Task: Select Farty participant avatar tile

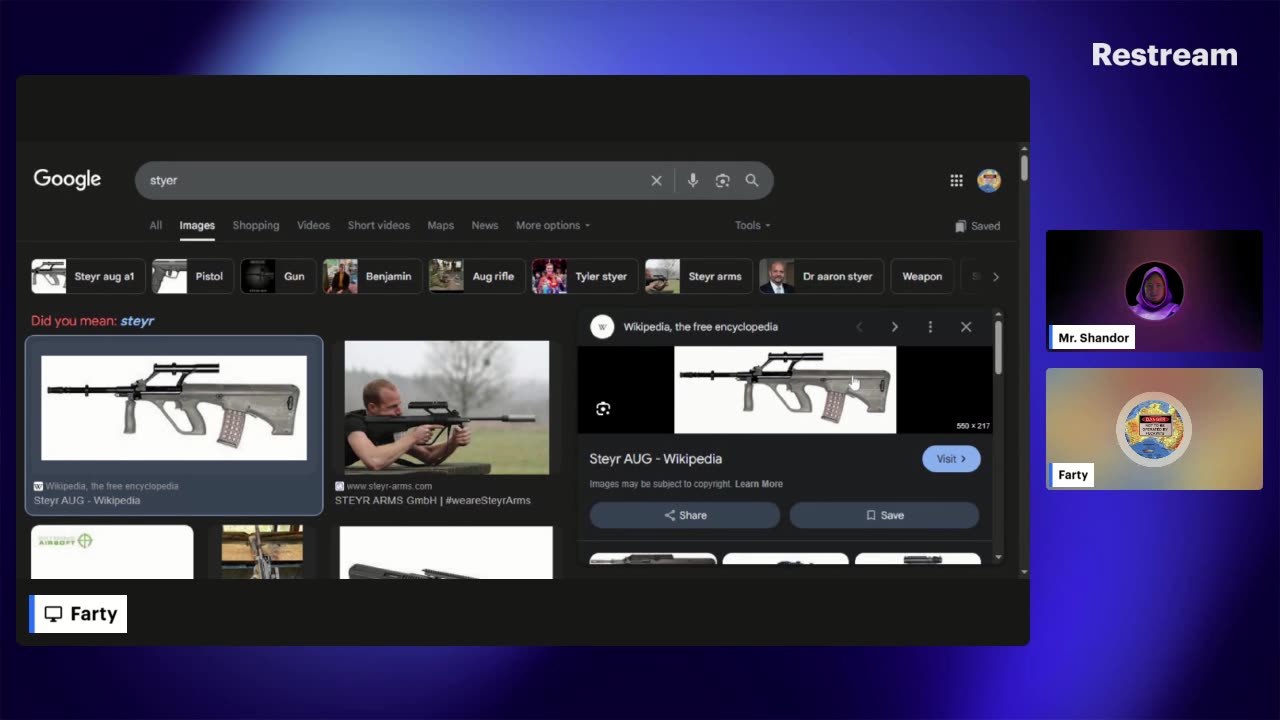Action: [1154, 429]
